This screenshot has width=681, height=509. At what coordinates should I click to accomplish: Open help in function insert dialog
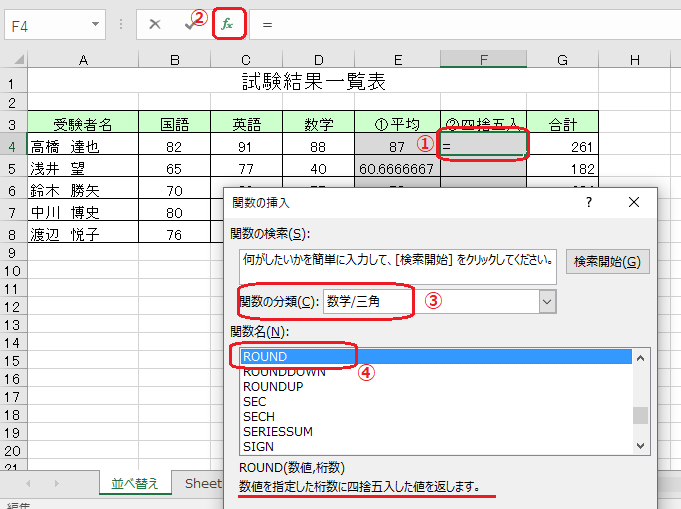click(x=588, y=202)
